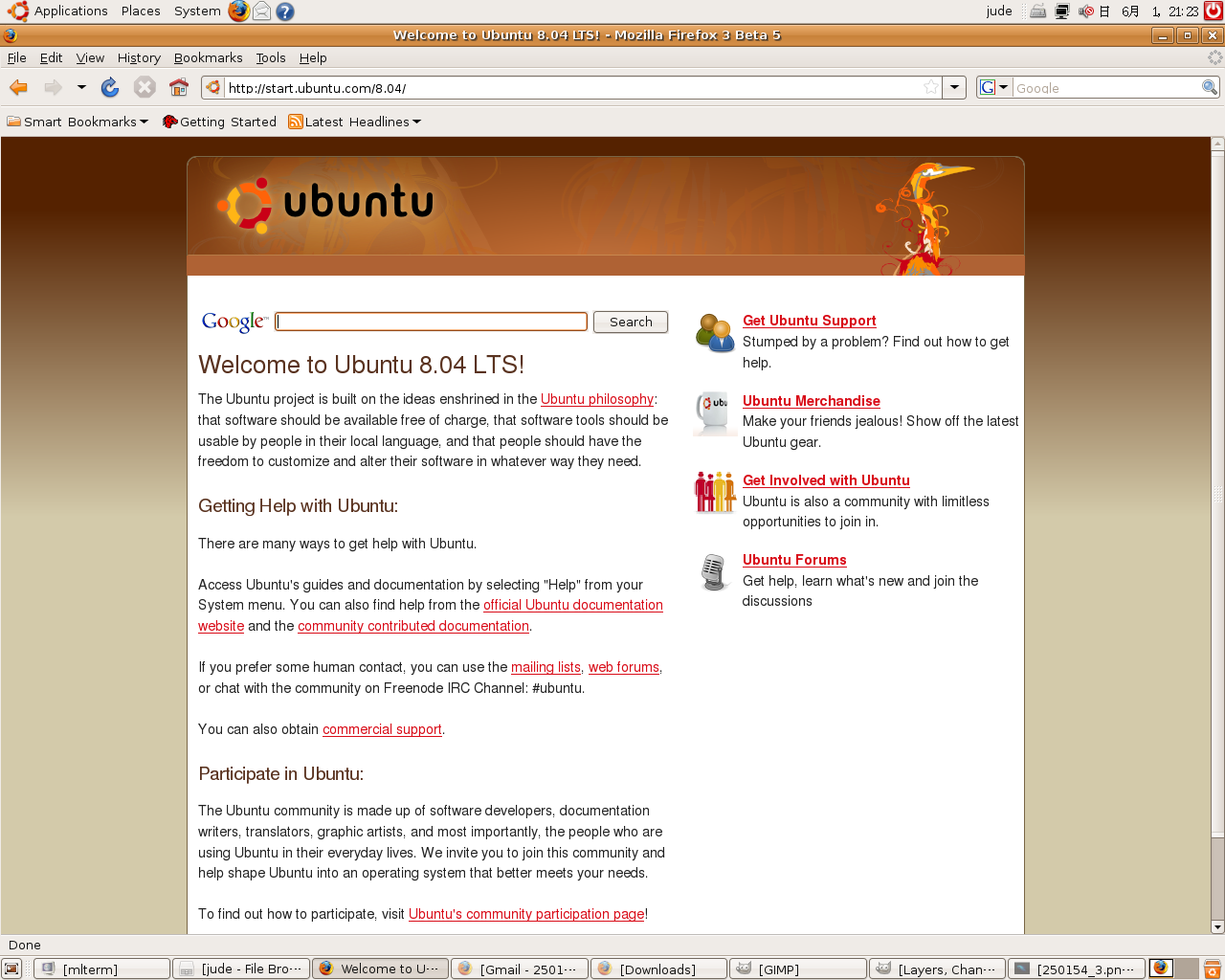Viewport: 1225px width, 980px height.
Task: Expand Latest Headlines feed
Action: [354, 122]
